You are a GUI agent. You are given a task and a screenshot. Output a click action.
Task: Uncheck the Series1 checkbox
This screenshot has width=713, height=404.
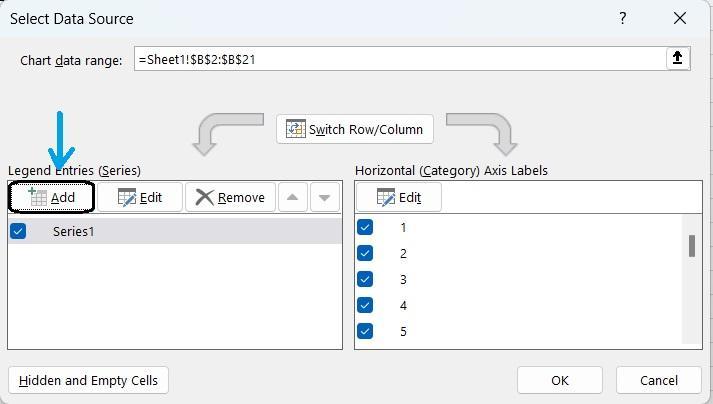point(18,231)
